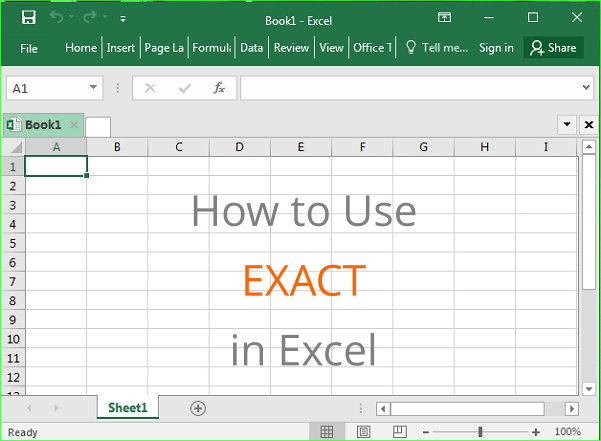
Task: Switch to Page Break Preview icon
Action: click(x=400, y=432)
